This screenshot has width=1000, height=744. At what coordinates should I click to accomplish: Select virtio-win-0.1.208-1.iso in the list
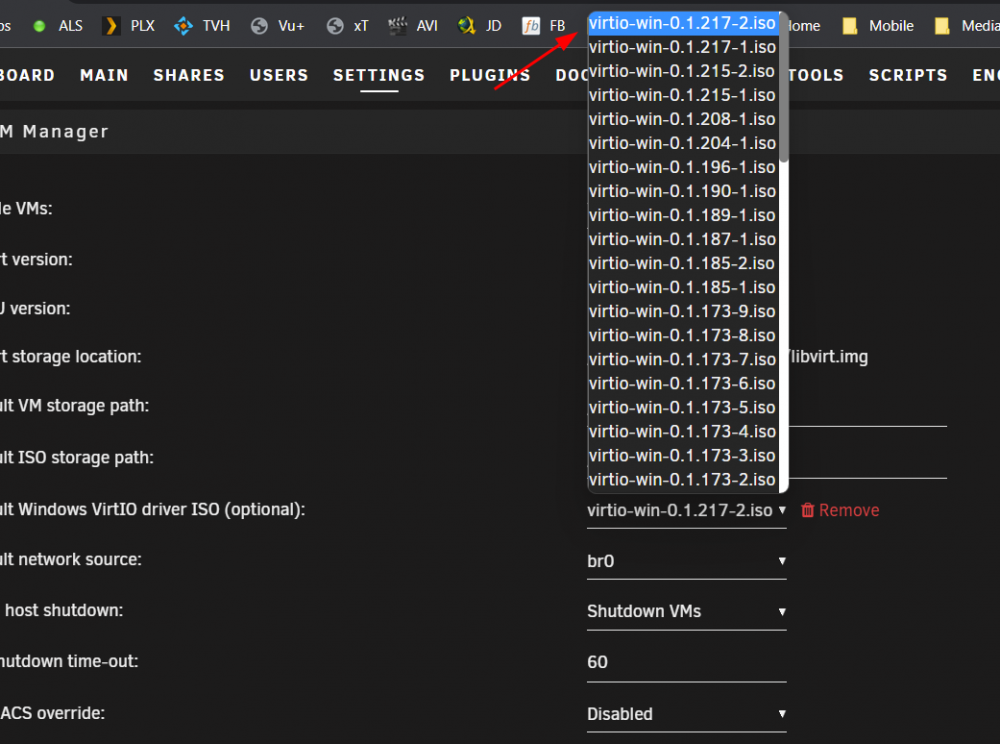point(682,119)
